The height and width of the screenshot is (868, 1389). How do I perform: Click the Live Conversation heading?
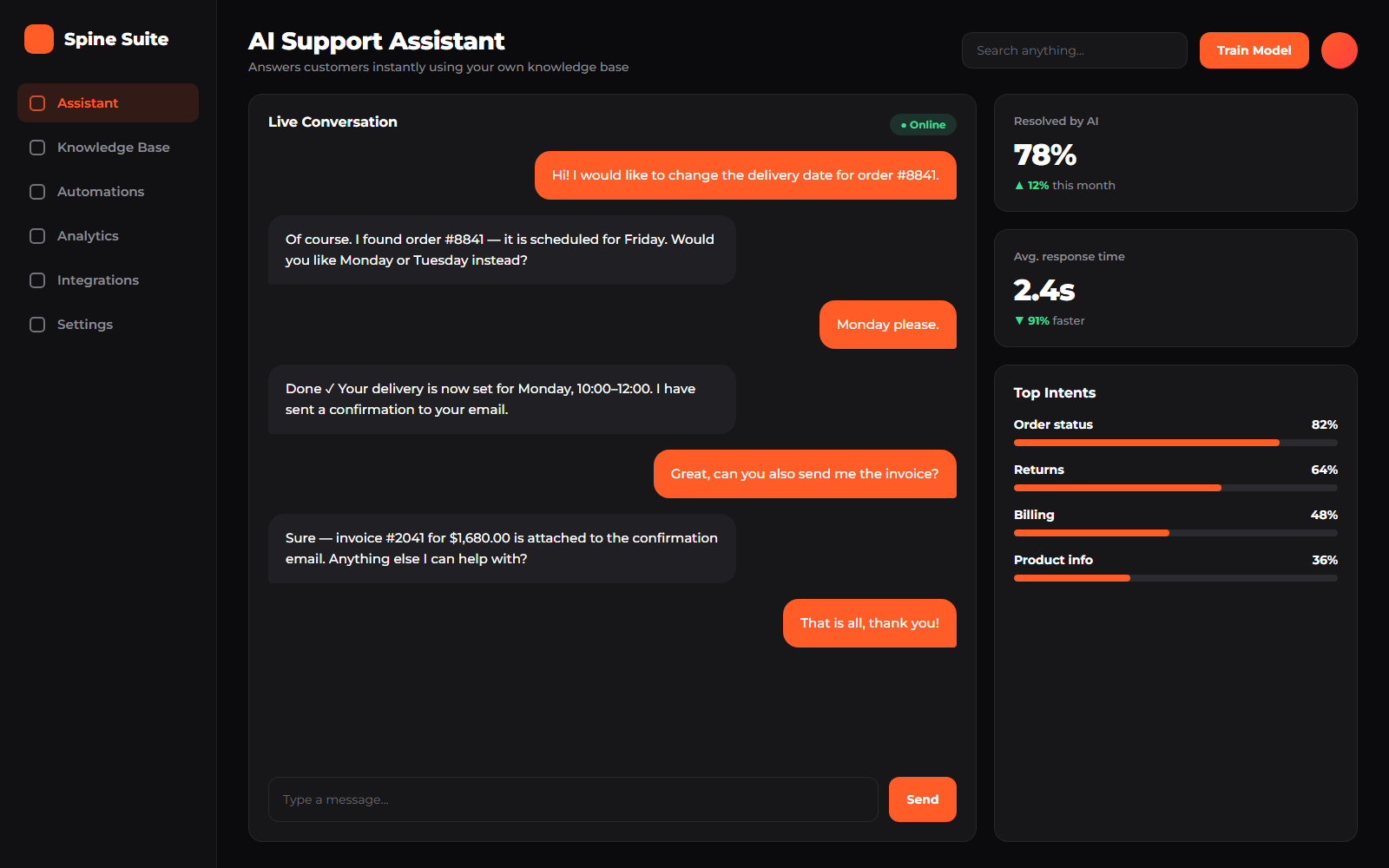(x=332, y=122)
